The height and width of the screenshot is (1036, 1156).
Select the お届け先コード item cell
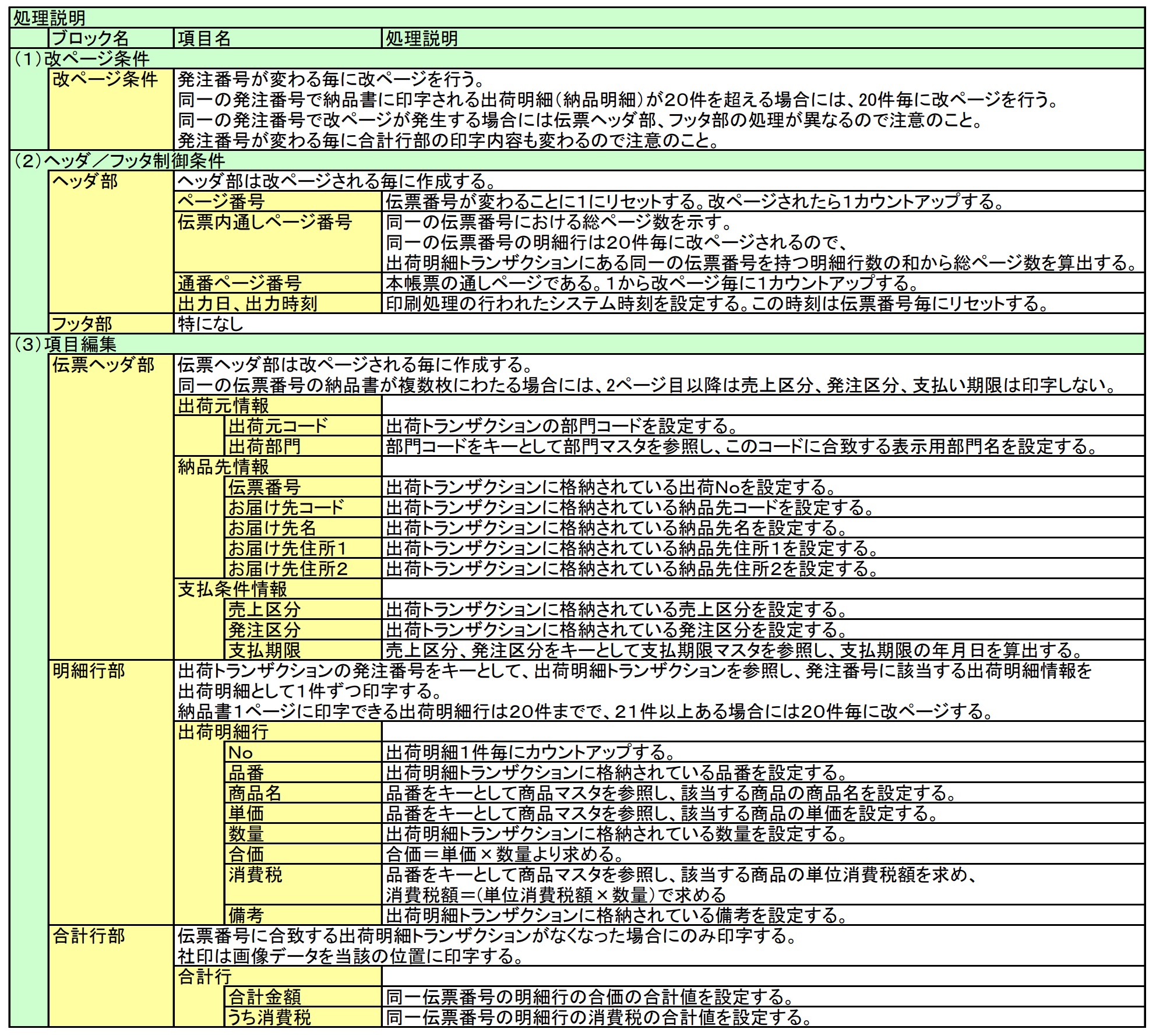coord(303,508)
